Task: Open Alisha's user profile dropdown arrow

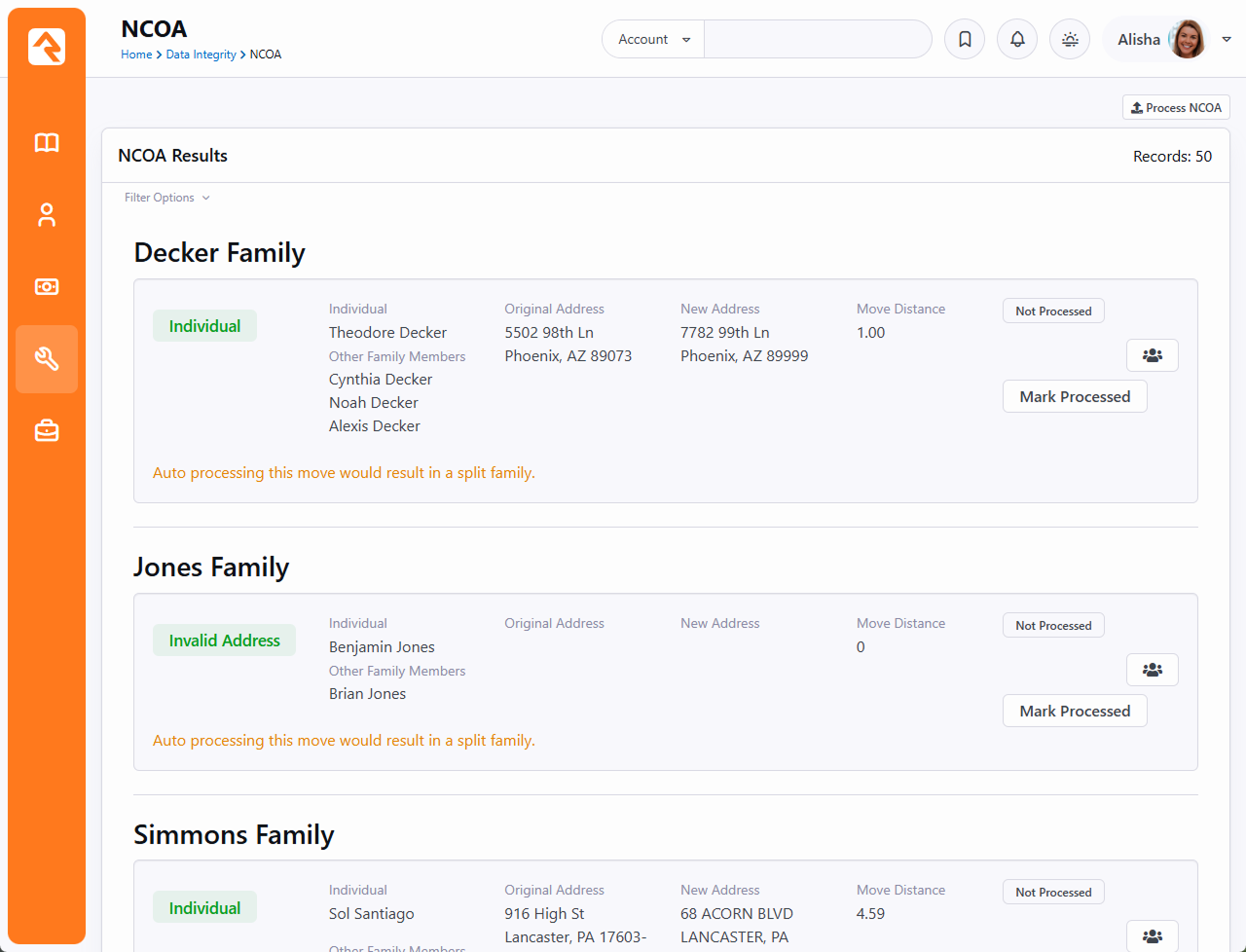Action: click(1227, 40)
